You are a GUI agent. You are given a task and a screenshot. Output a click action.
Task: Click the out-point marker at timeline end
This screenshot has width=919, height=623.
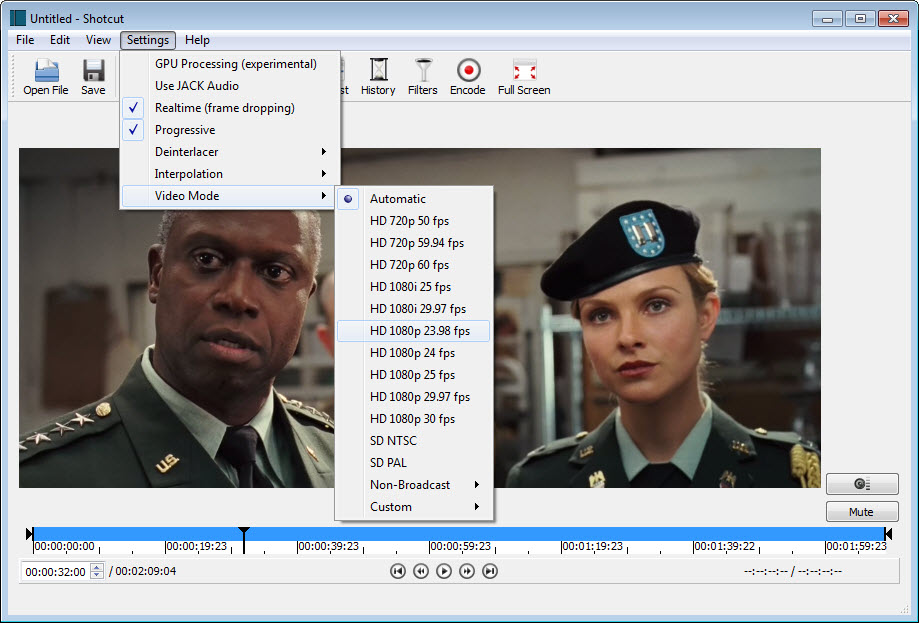point(889,533)
